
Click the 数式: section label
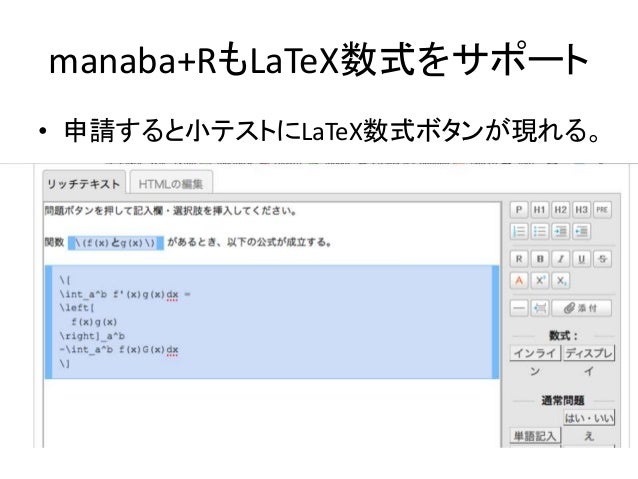tap(563, 336)
